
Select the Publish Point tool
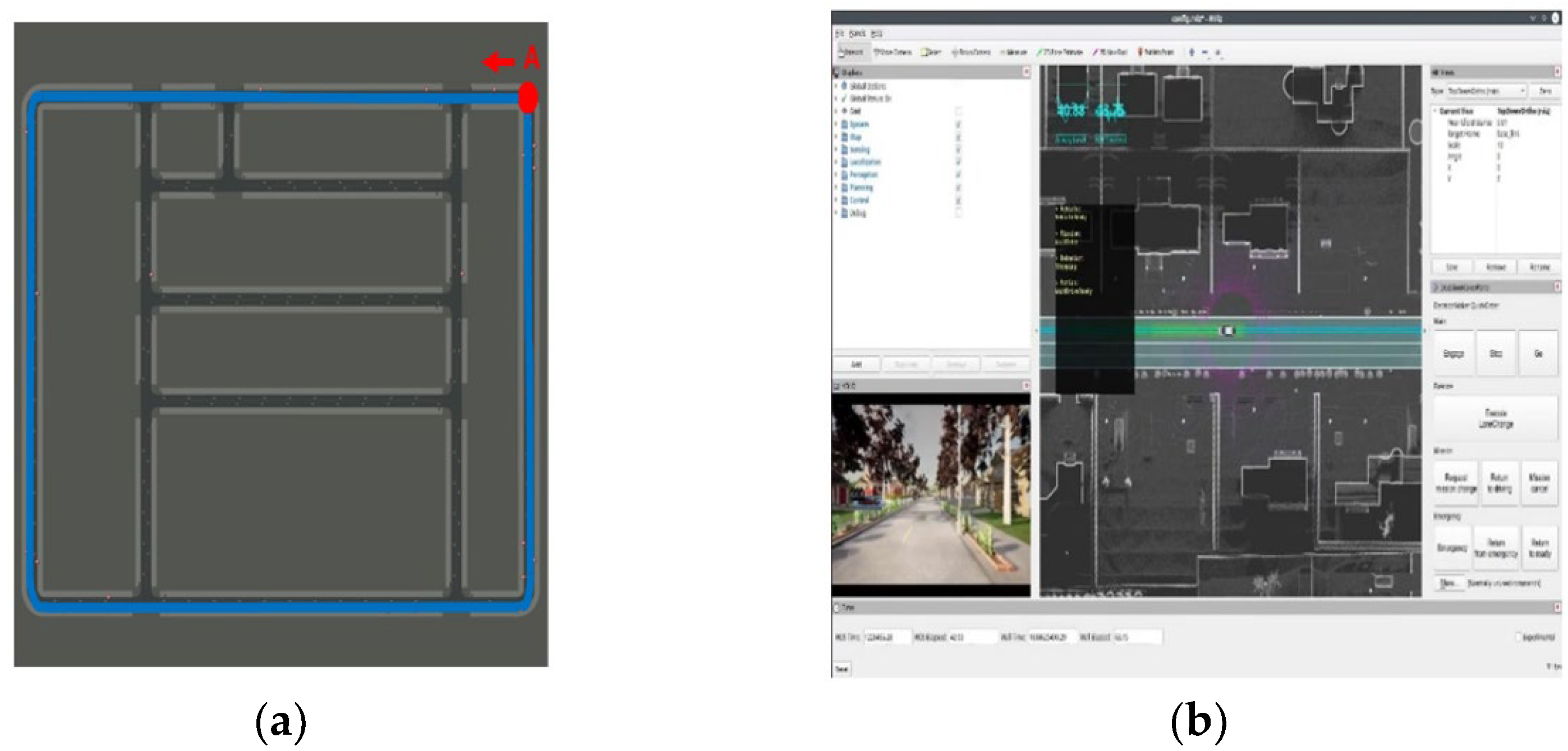(1157, 52)
